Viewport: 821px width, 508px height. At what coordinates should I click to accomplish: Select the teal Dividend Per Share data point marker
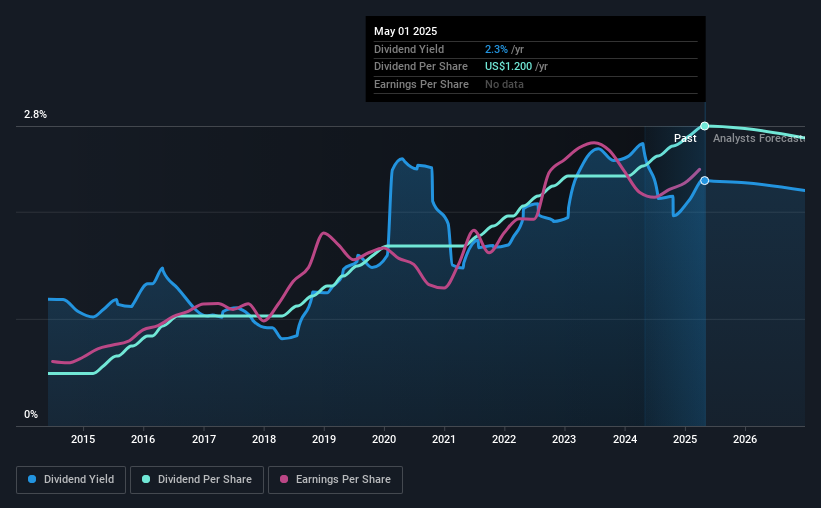[705, 126]
